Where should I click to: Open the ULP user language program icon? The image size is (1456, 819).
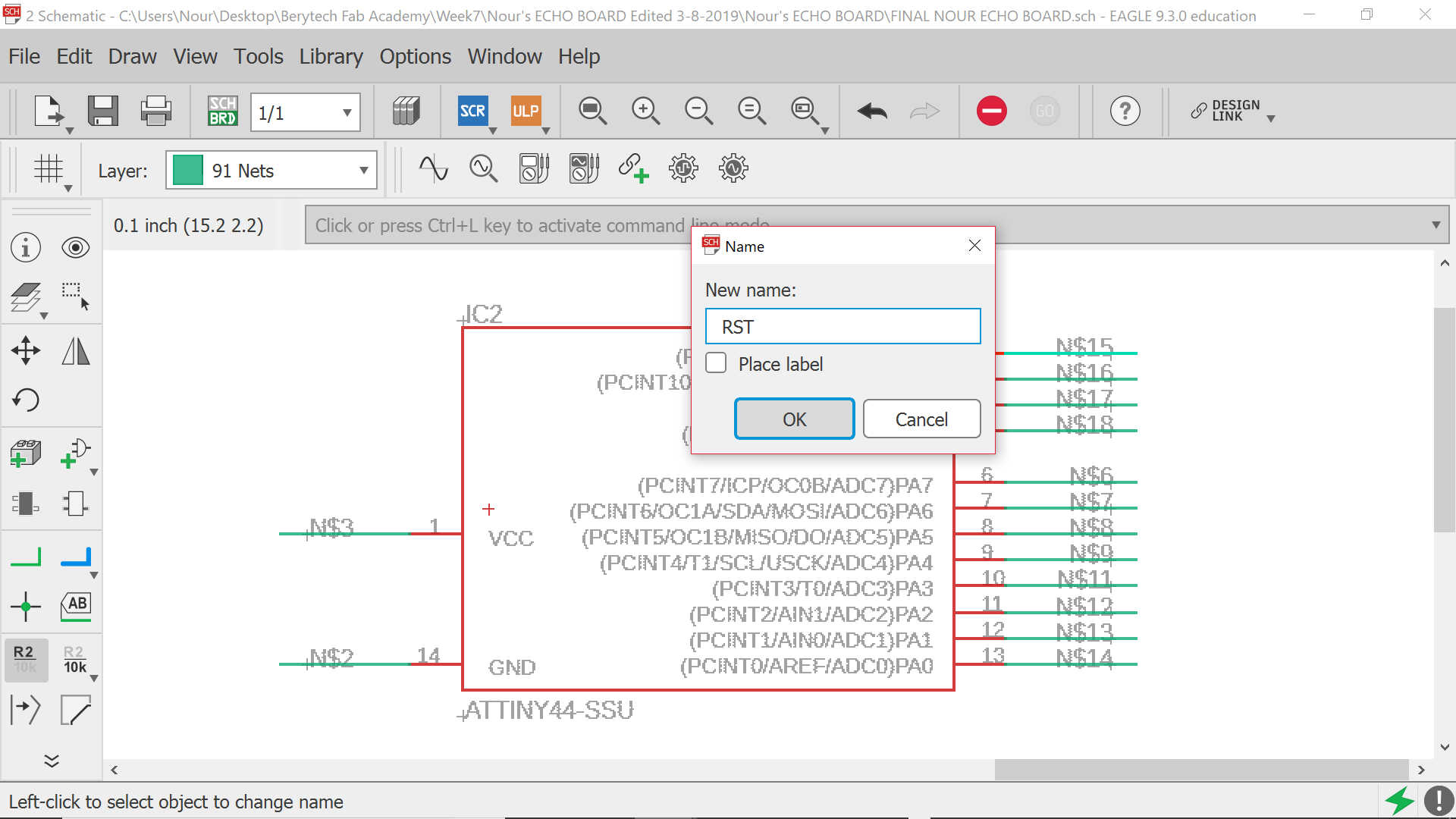(525, 111)
